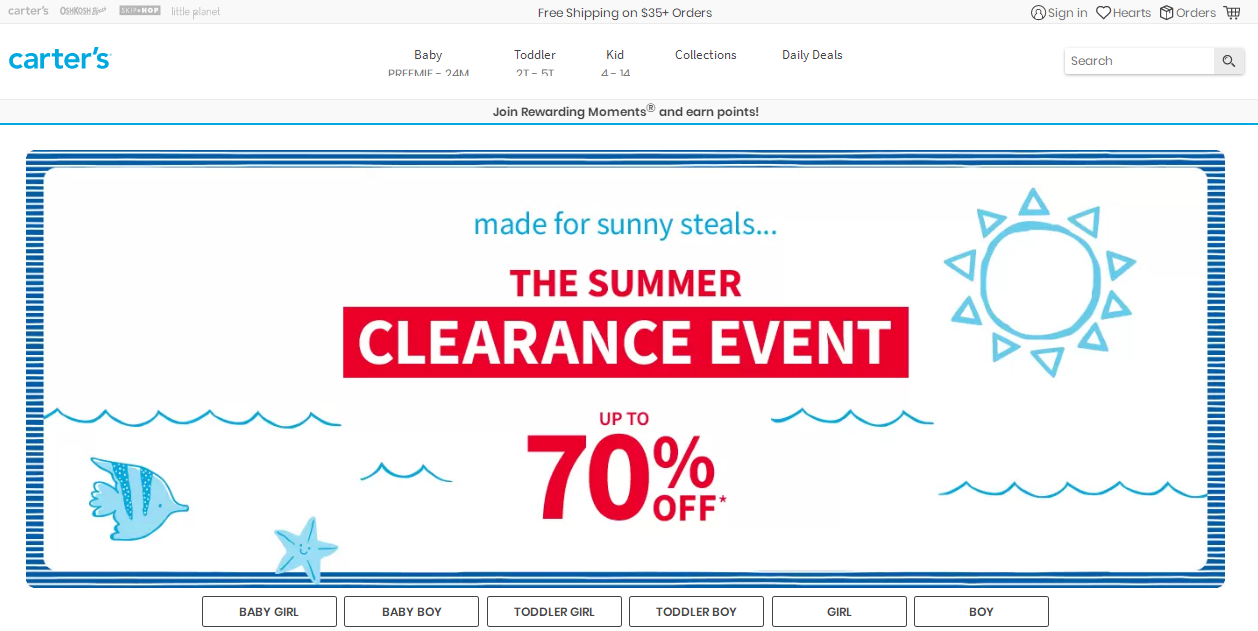Select the Girl clearance button
This screenshot has height=631, width=1258.
pos(839,612)
